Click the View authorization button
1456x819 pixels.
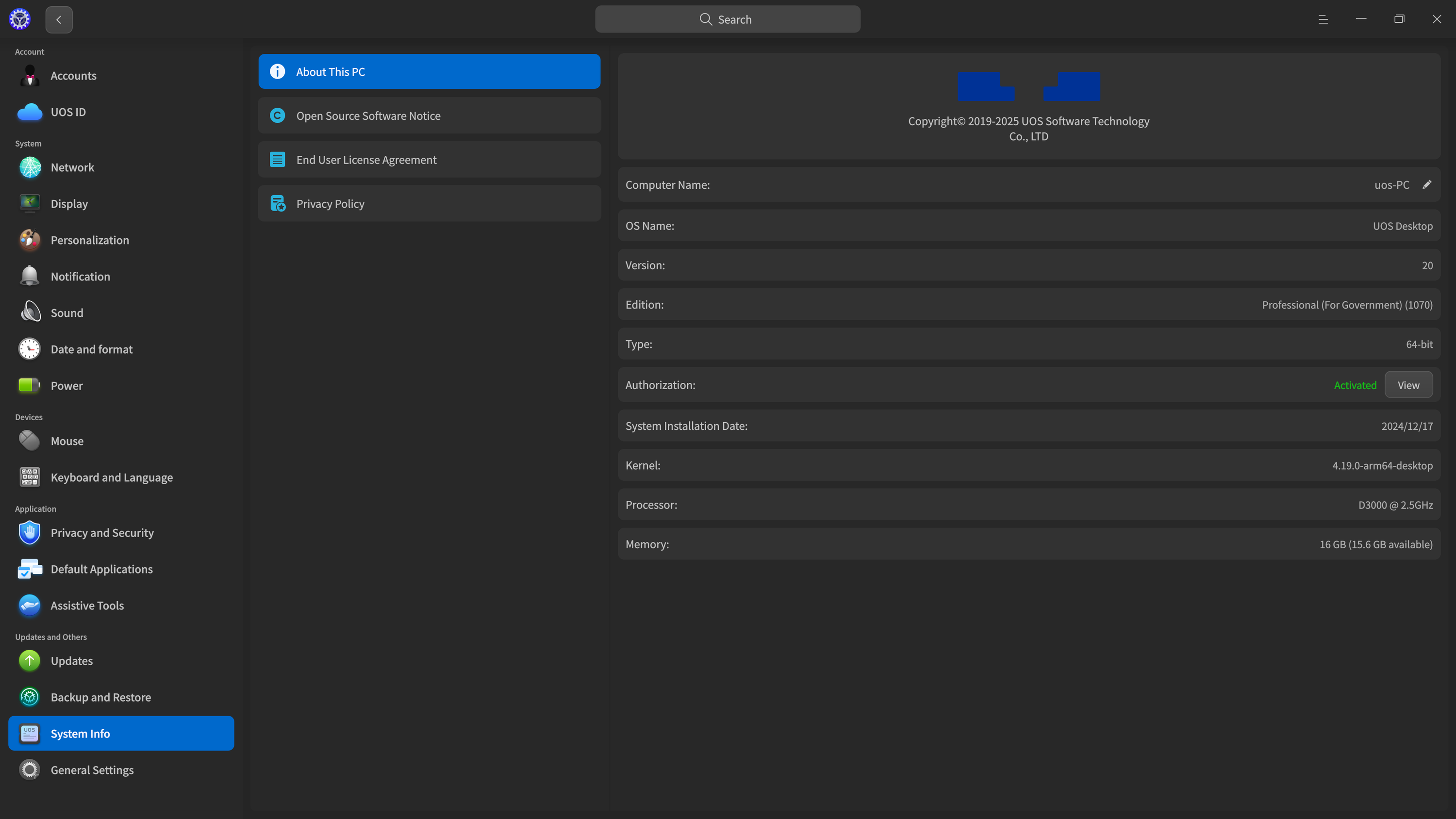click(1408, 385)
